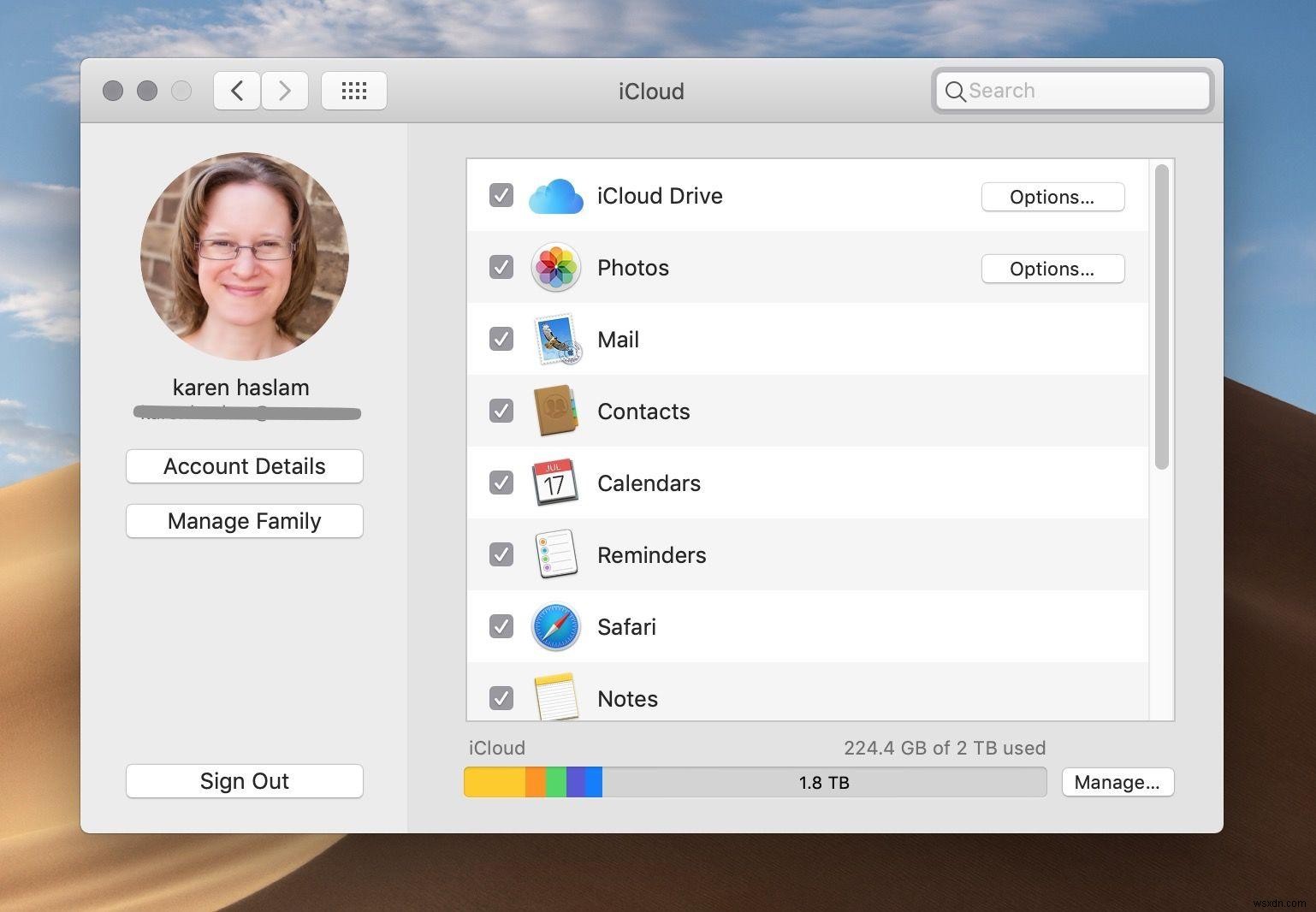Click the Calendars icon showing Jul 17
Viewport: 1316px width, 912px height.
click(556, 483)
